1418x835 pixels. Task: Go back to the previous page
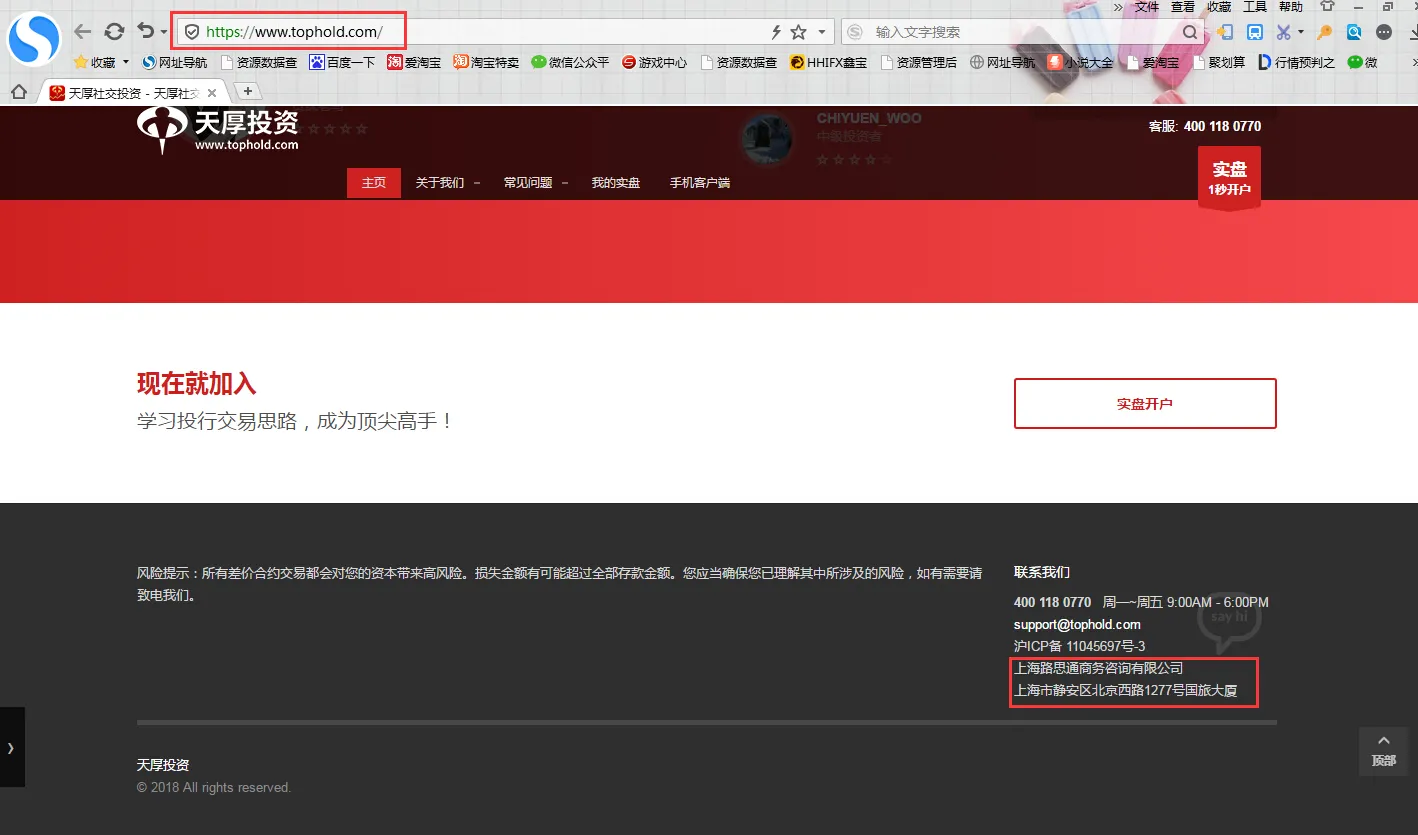[83, 32]
